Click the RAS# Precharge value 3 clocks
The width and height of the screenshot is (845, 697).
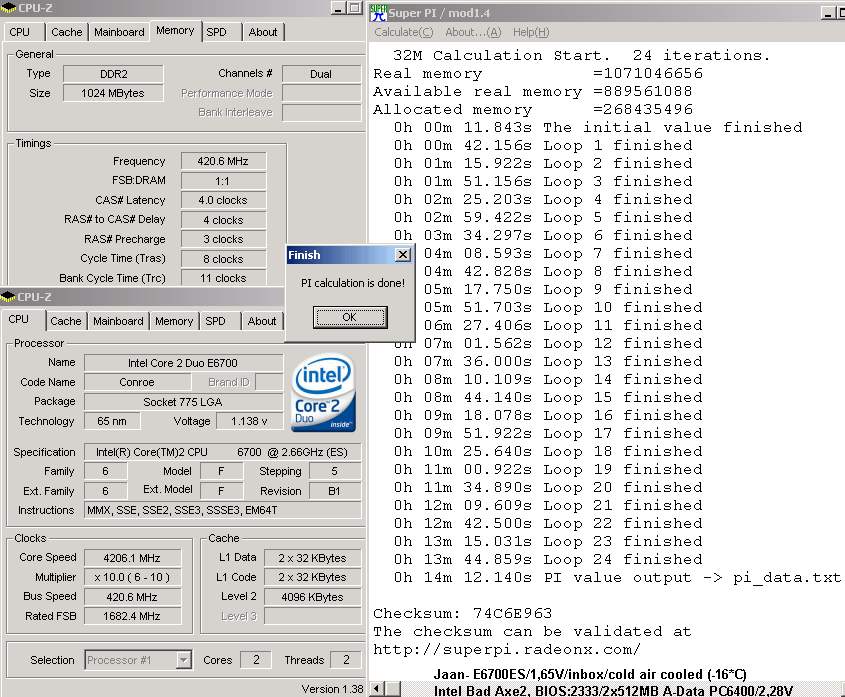click(223, 239)
